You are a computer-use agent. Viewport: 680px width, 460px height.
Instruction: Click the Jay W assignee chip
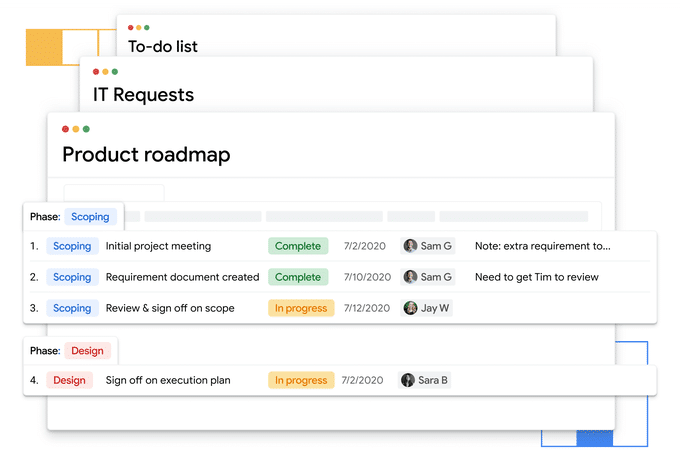(x=426, y=308)
